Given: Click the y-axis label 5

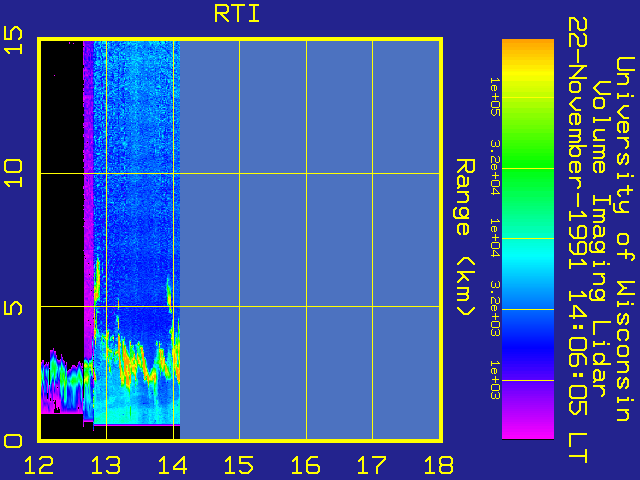Looking at the screenshot, I should (x=13, y=308).
